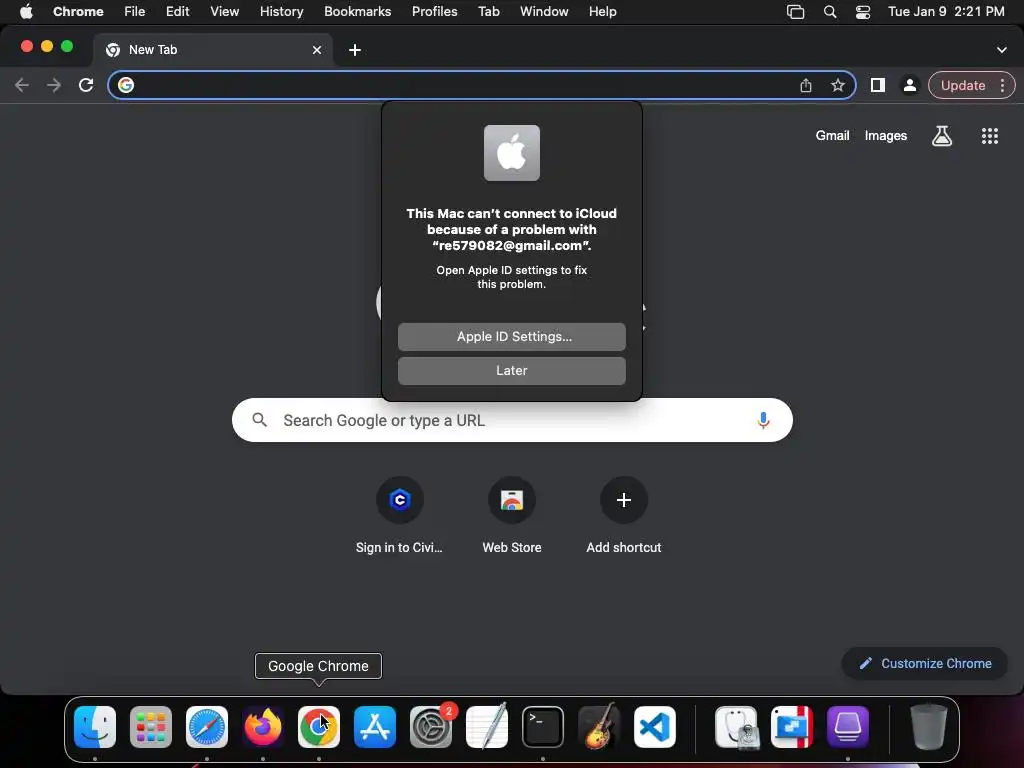Image resolution: width=1024 pixels, height=768 pixels.
Task: Open the Chrome application menu
Action: pos(78,12)
